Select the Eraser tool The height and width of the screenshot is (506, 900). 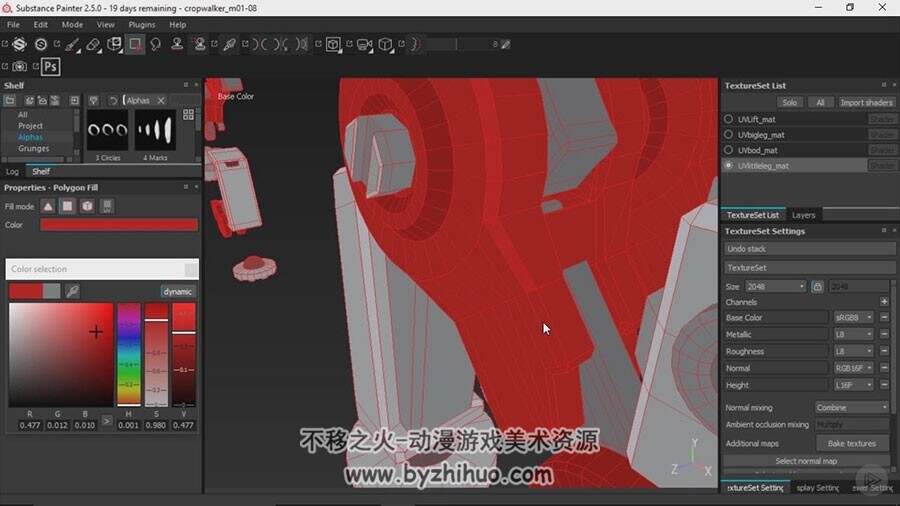click(93, 45)
